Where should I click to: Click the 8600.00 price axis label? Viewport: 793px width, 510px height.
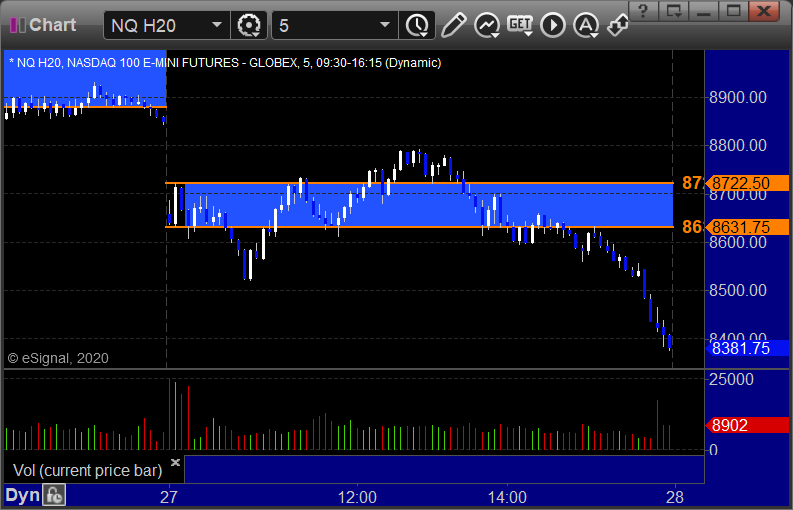[738, 242]
